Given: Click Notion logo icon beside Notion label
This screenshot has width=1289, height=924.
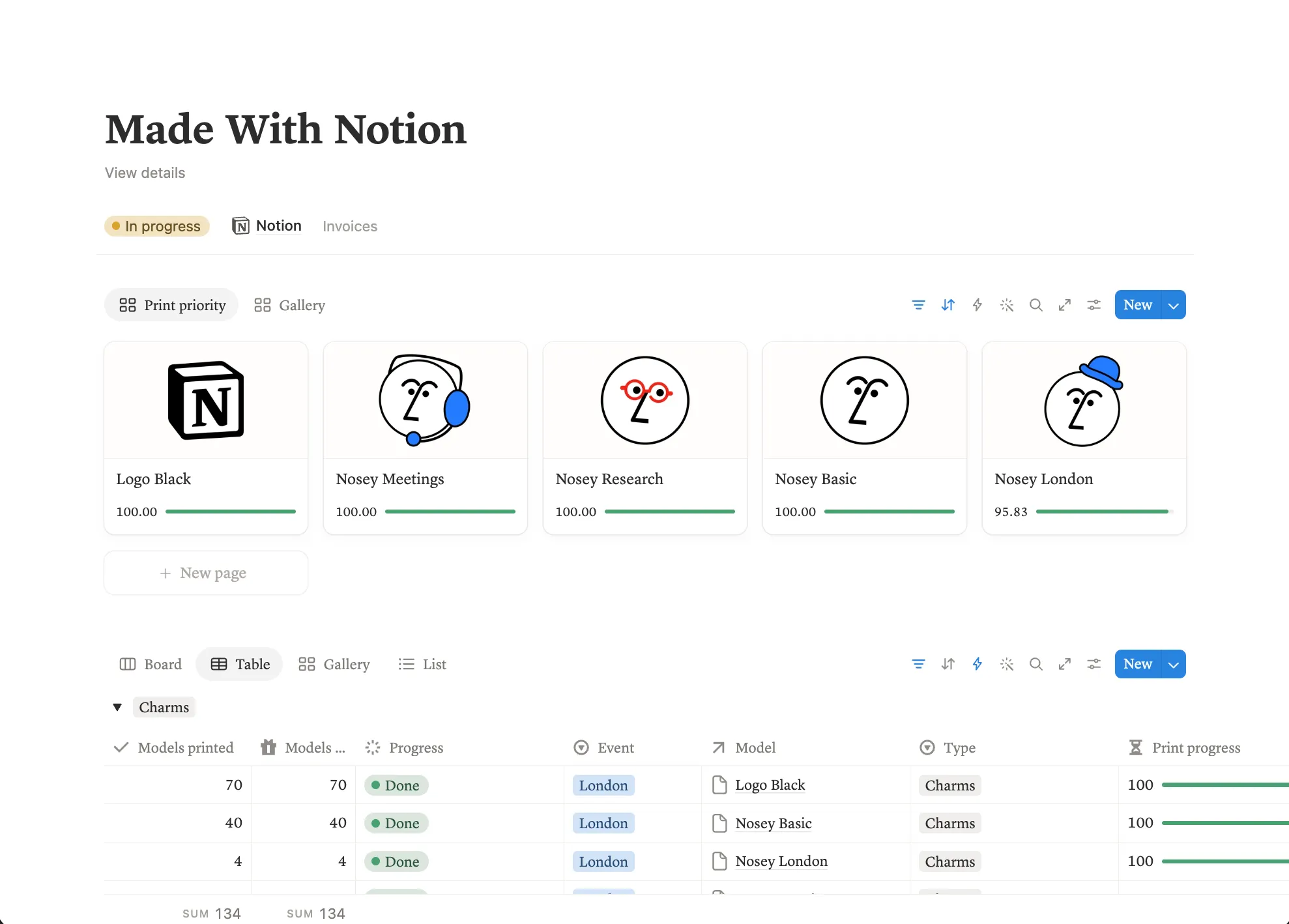Looking at the screenshot, I should [x=240, y=226].
